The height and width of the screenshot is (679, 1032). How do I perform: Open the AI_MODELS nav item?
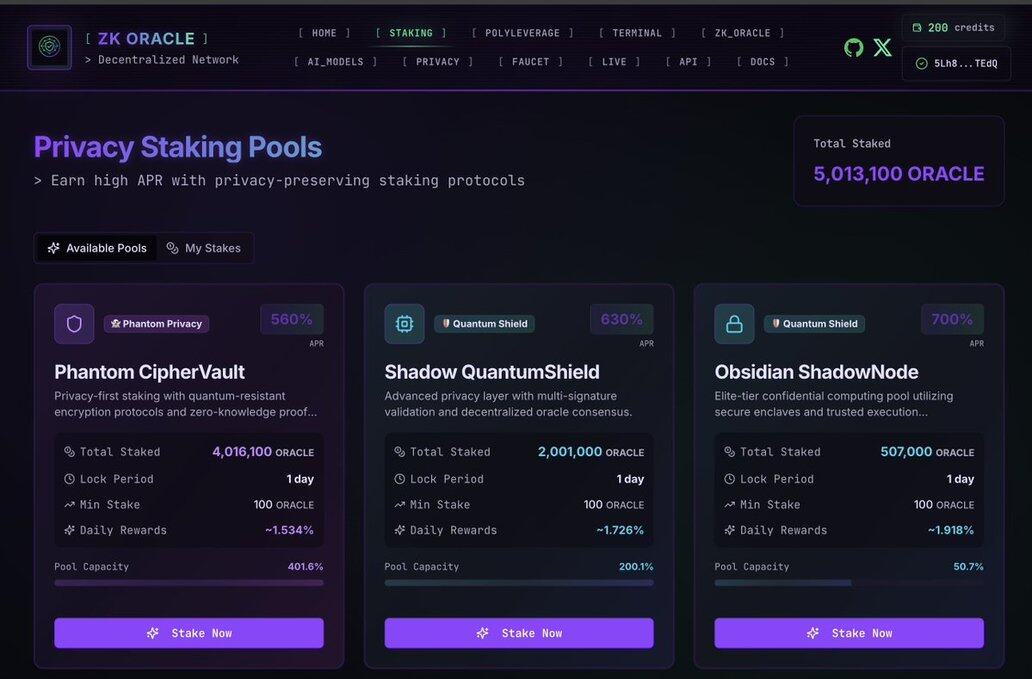pos(335,62)
